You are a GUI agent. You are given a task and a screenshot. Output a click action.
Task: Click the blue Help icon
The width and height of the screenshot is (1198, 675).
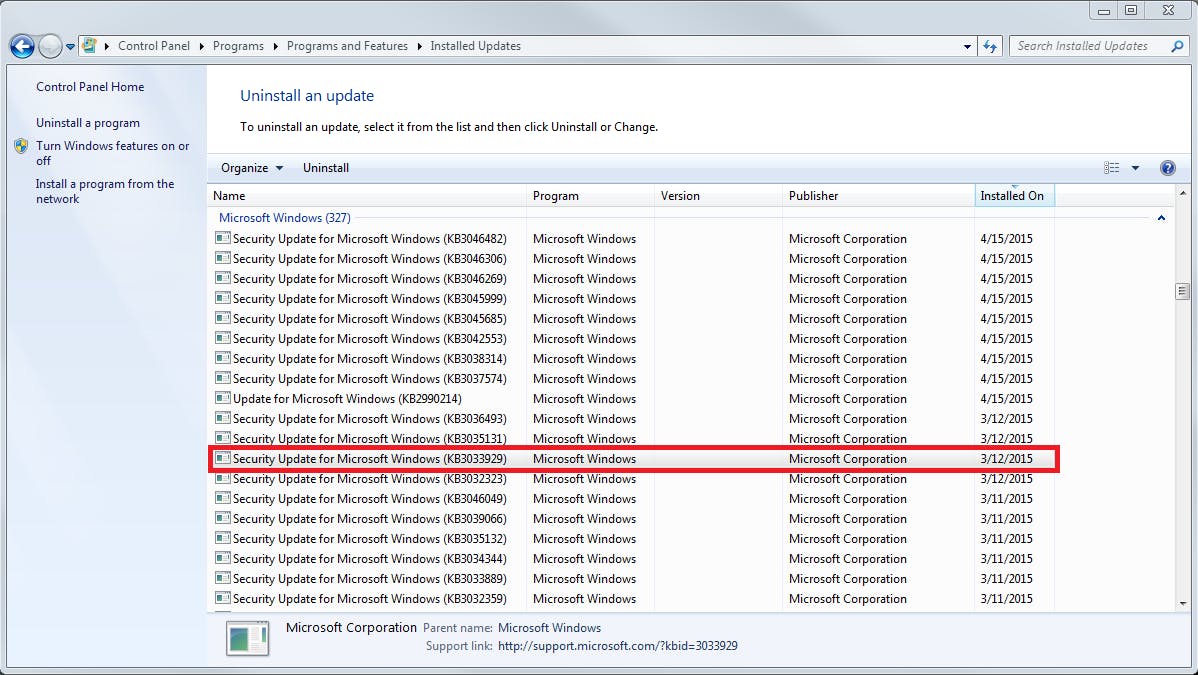pos(1167,168)
